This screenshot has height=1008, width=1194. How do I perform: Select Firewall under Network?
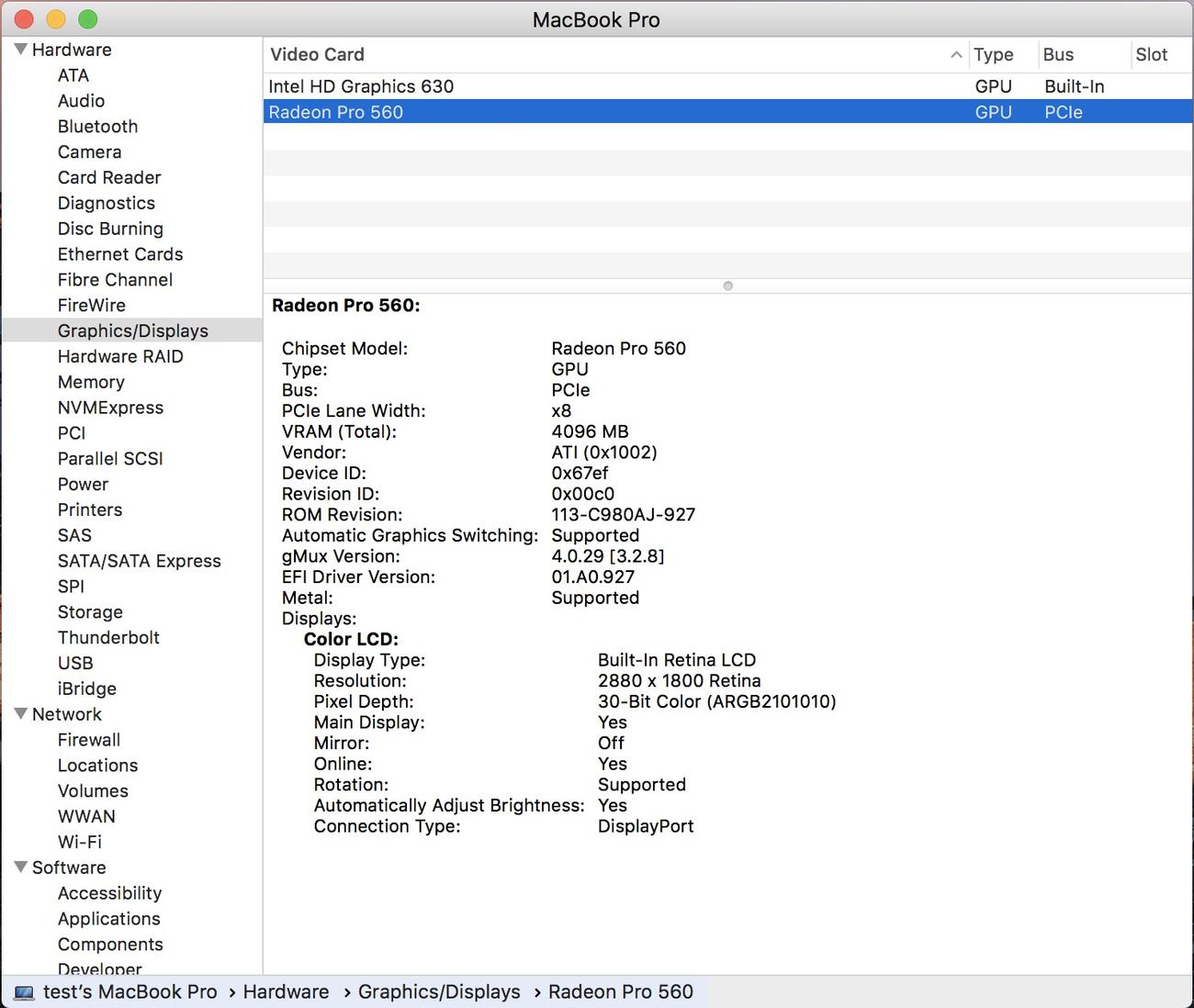(x=89, y=740)
